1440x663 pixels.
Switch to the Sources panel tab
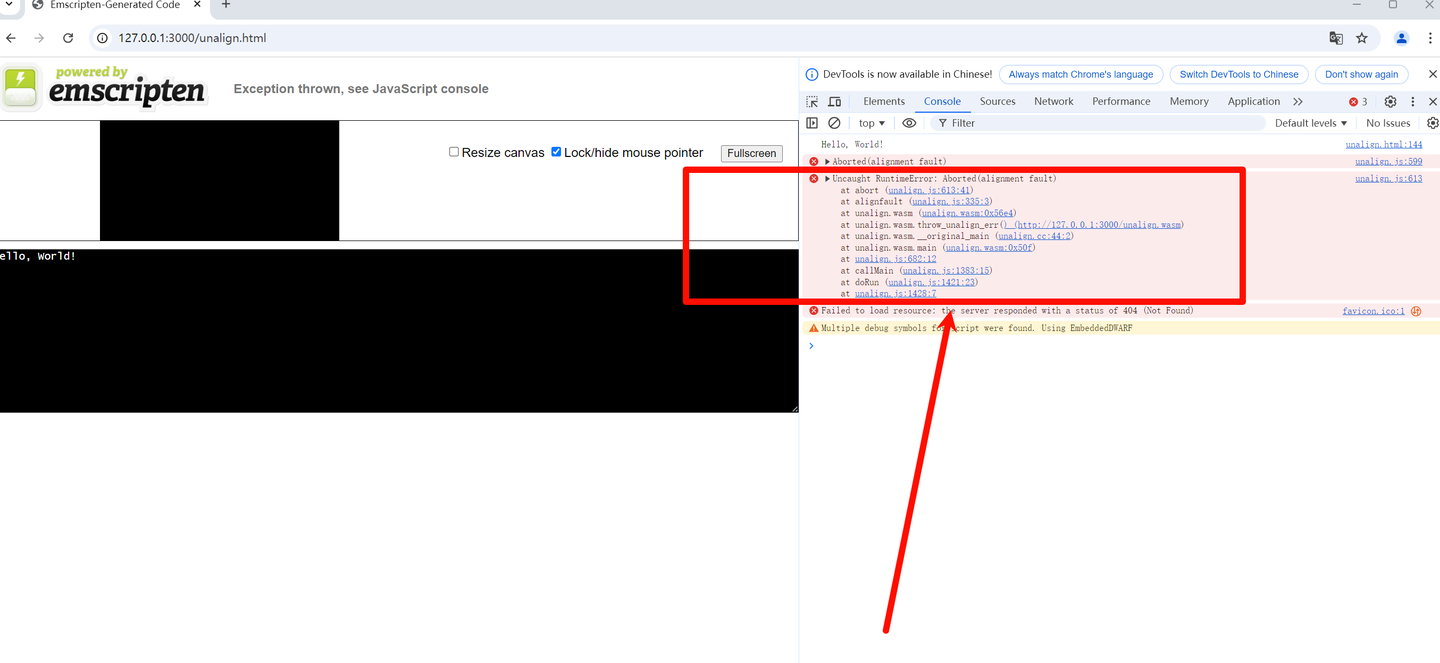coord(997,101)
